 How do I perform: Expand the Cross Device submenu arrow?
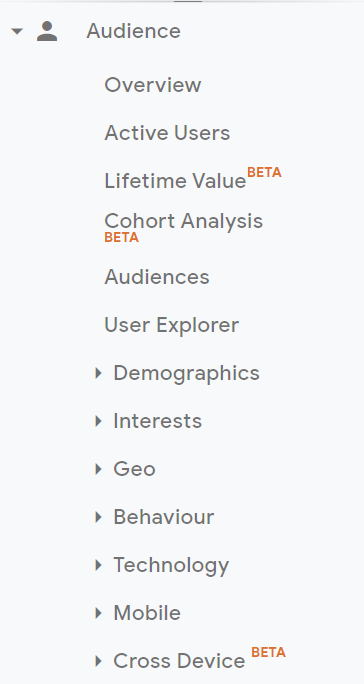[98, 661]
